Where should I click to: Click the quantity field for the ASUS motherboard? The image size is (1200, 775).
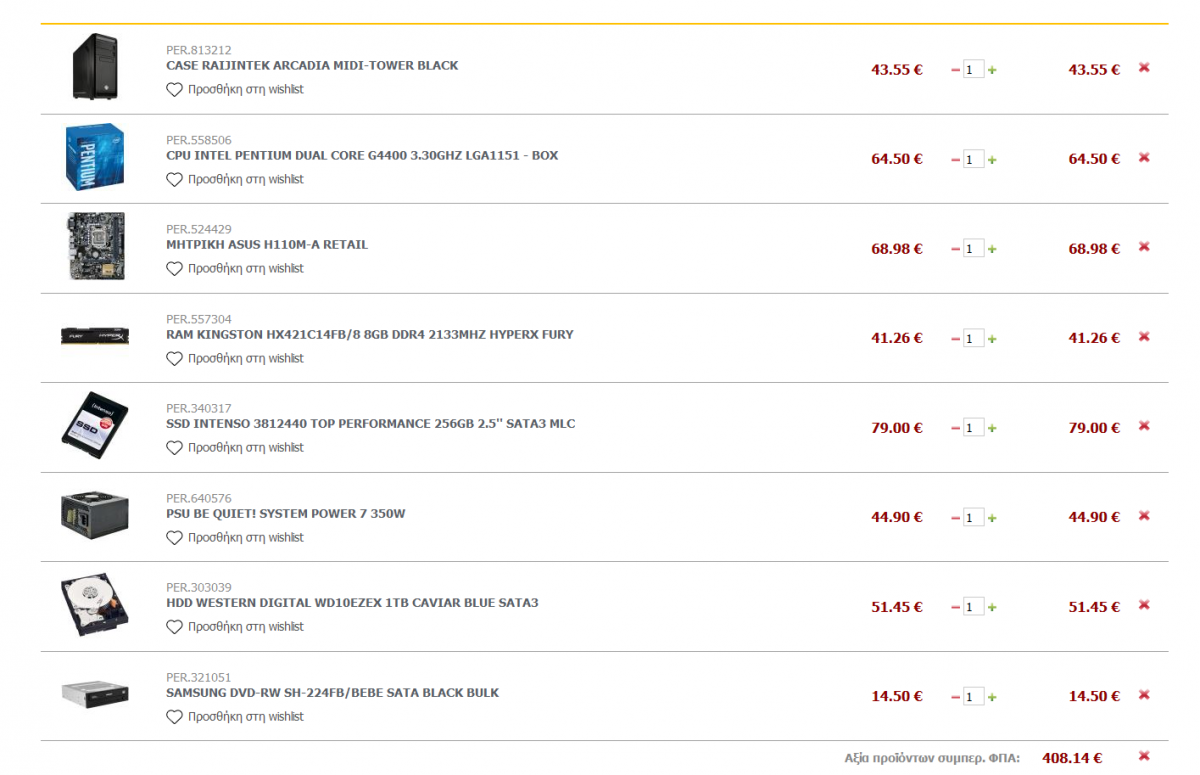[974, 249]
